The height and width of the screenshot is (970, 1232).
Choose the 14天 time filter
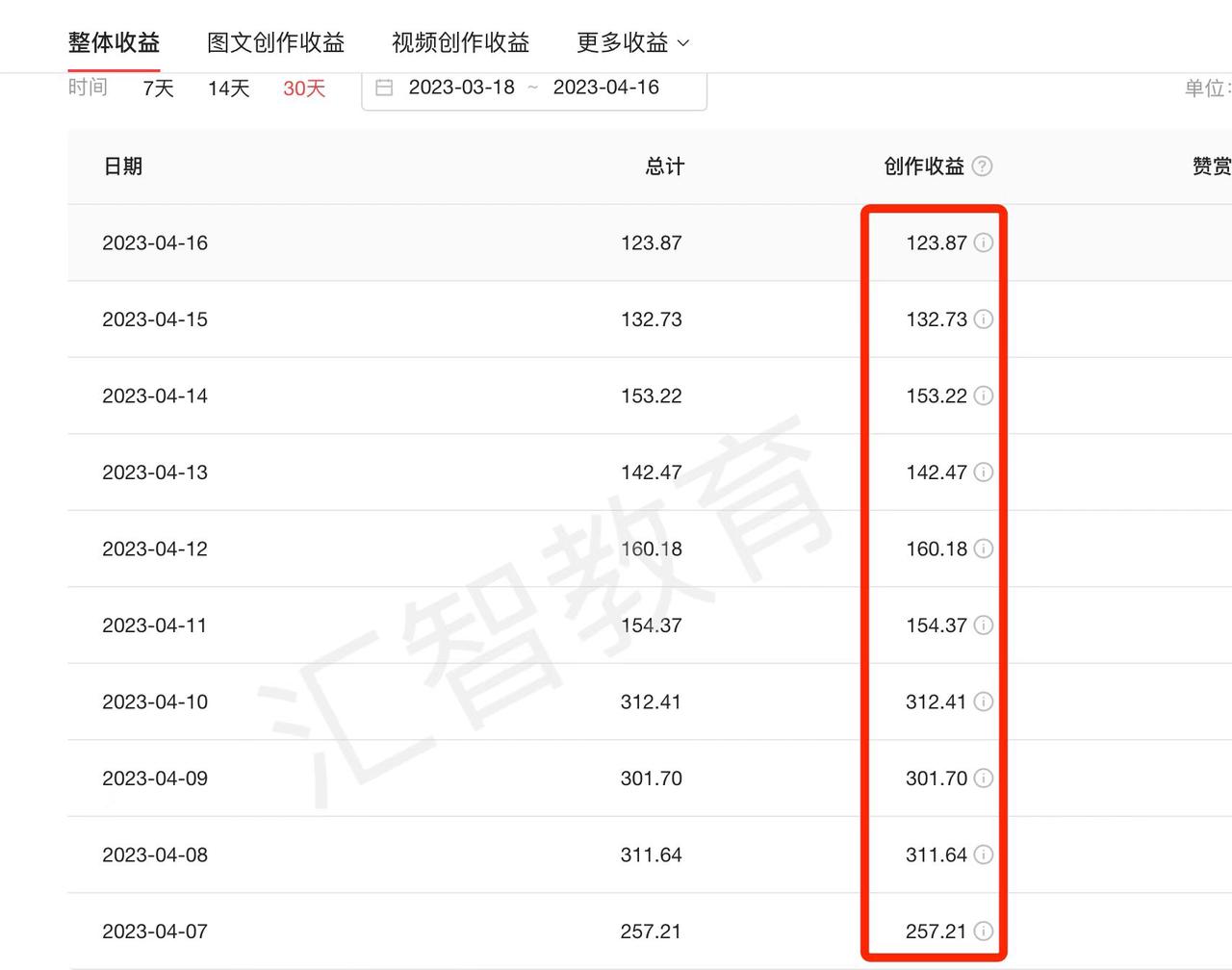click(x=228, y=89)
